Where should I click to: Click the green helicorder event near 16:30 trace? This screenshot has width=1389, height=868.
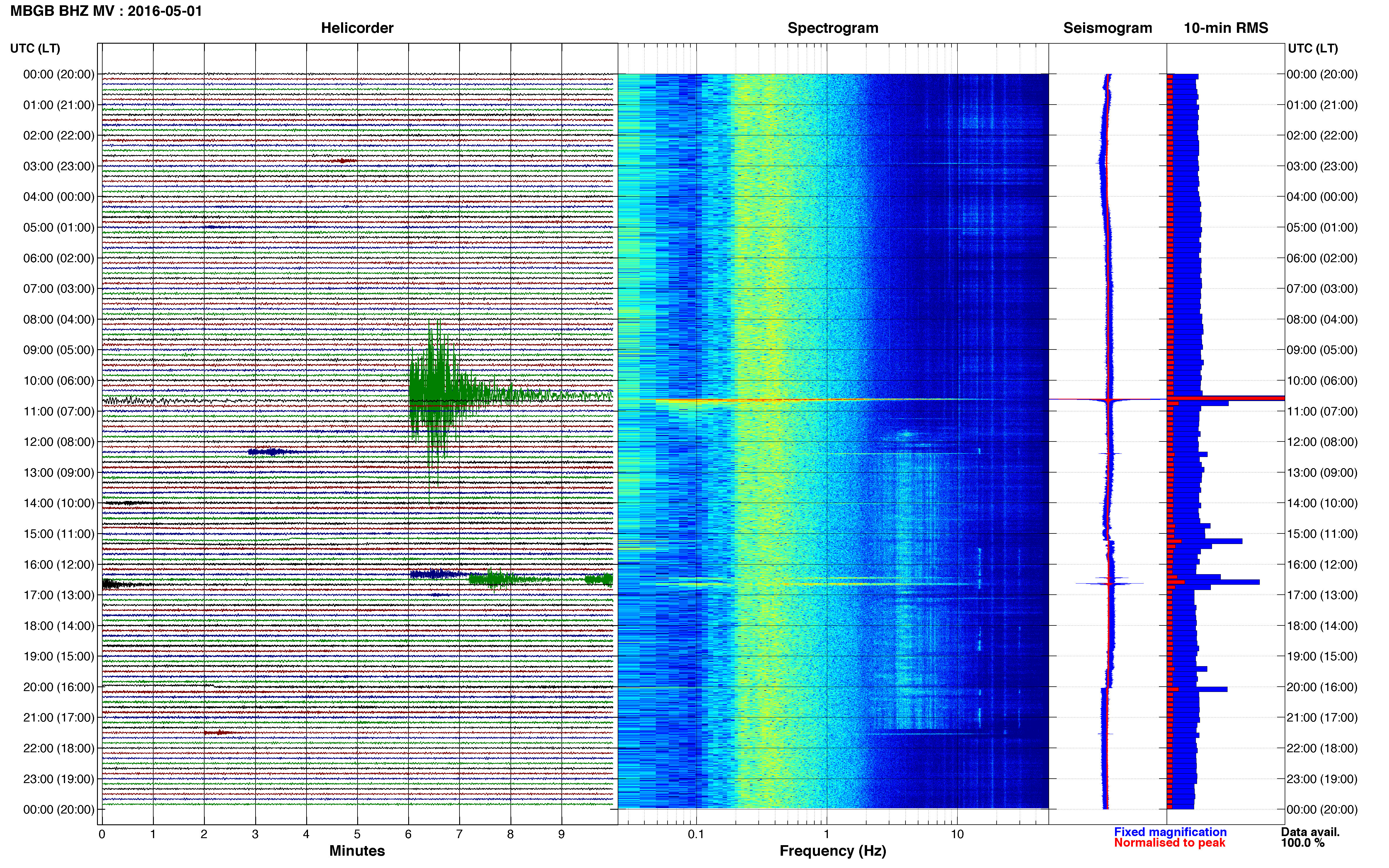point(494,579)
